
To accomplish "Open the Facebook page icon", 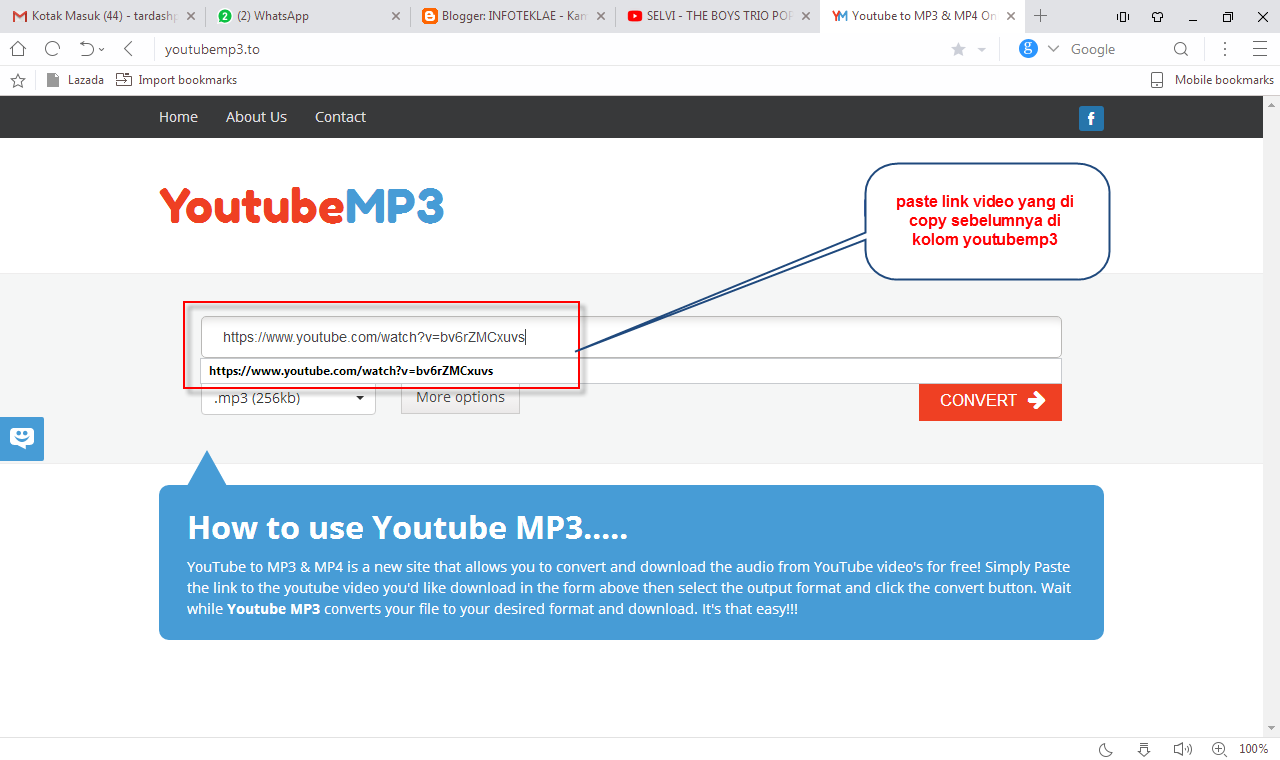I will tap(1091, 119).
